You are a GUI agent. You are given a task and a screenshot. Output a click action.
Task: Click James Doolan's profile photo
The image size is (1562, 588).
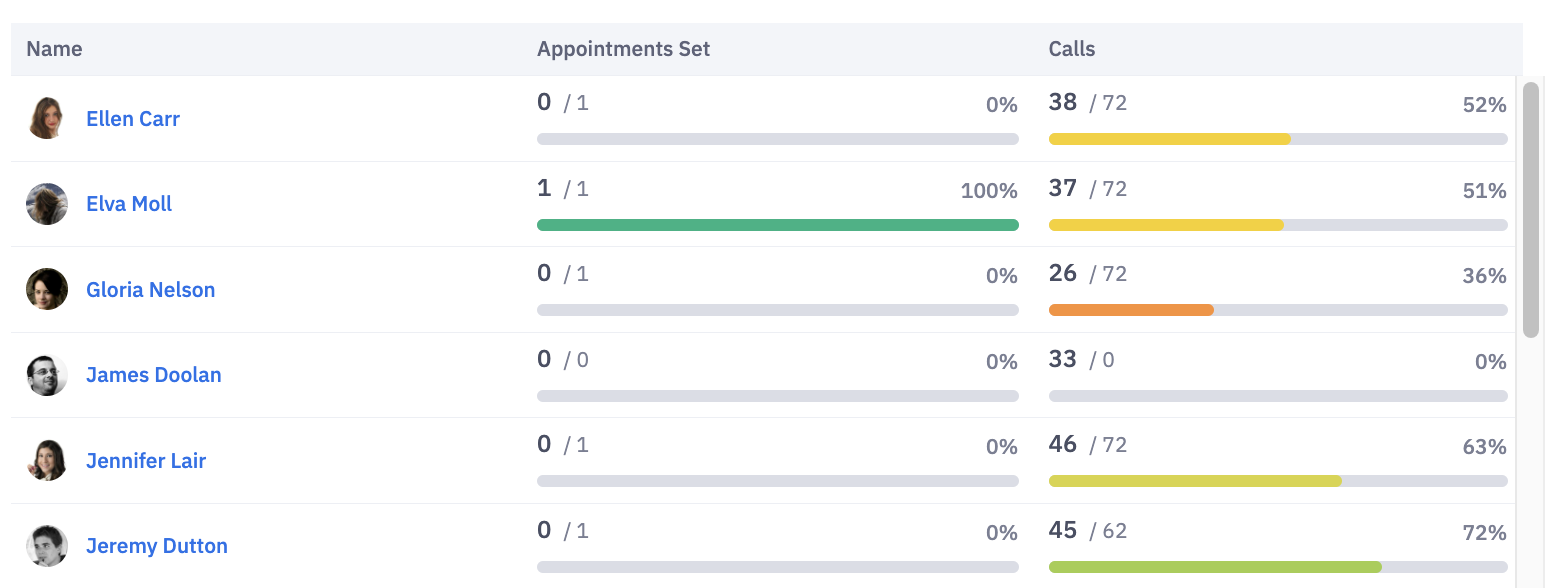click(46, 375)
